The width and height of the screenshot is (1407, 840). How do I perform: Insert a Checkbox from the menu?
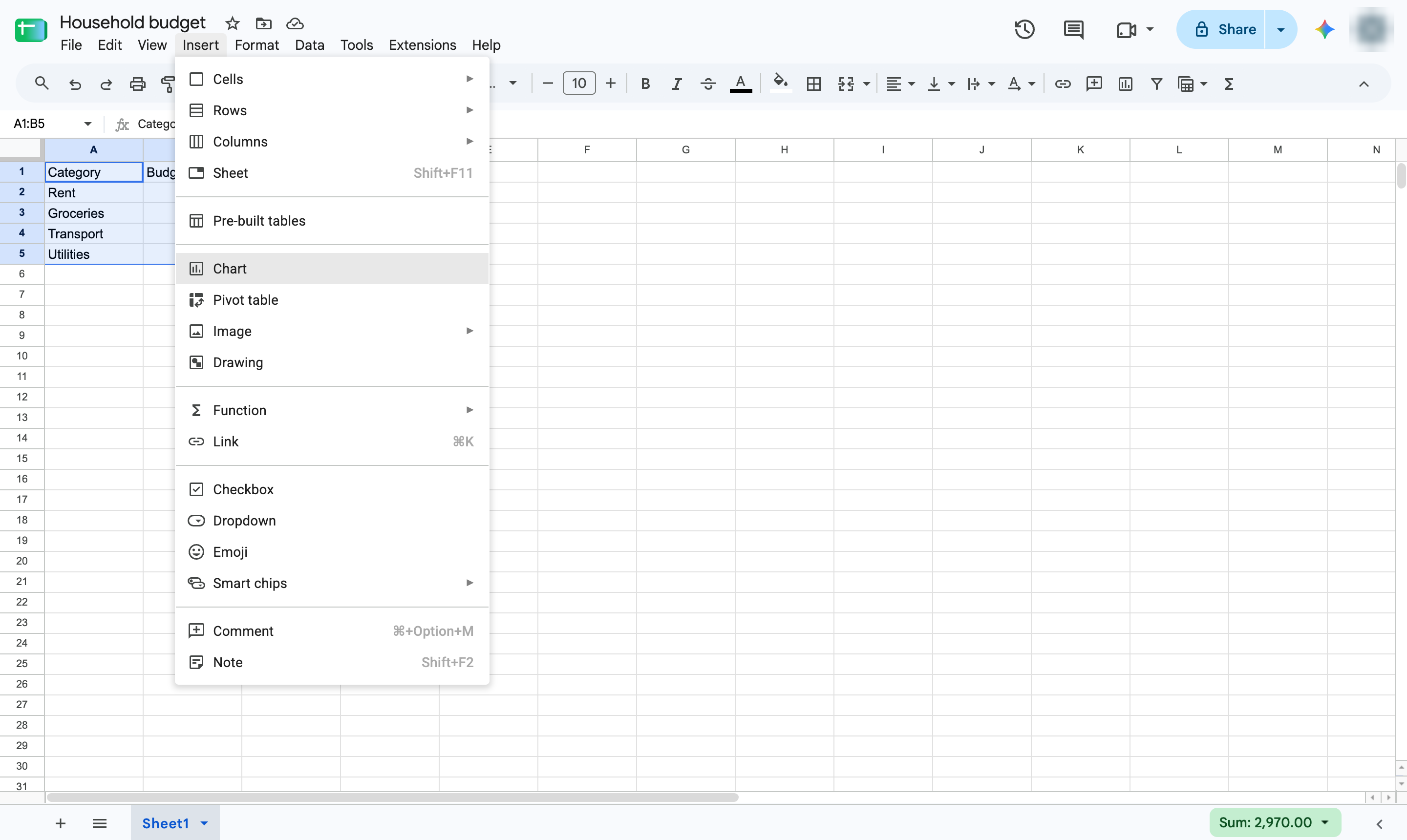tap(332, 489)
